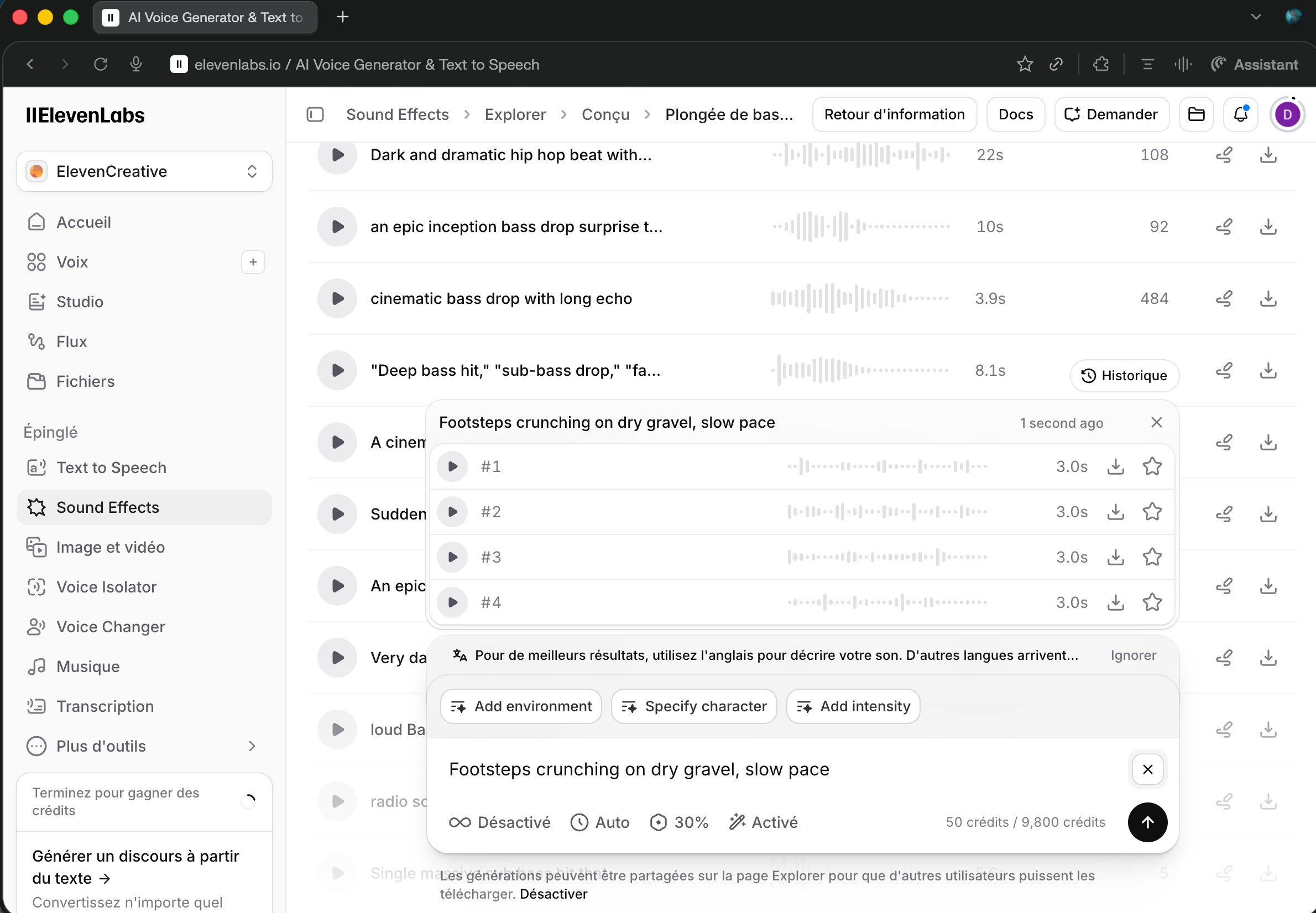Screen dimensions: 1316x913
Task: Select Sound Effects in the sidebar
Action: pos(144,507)
